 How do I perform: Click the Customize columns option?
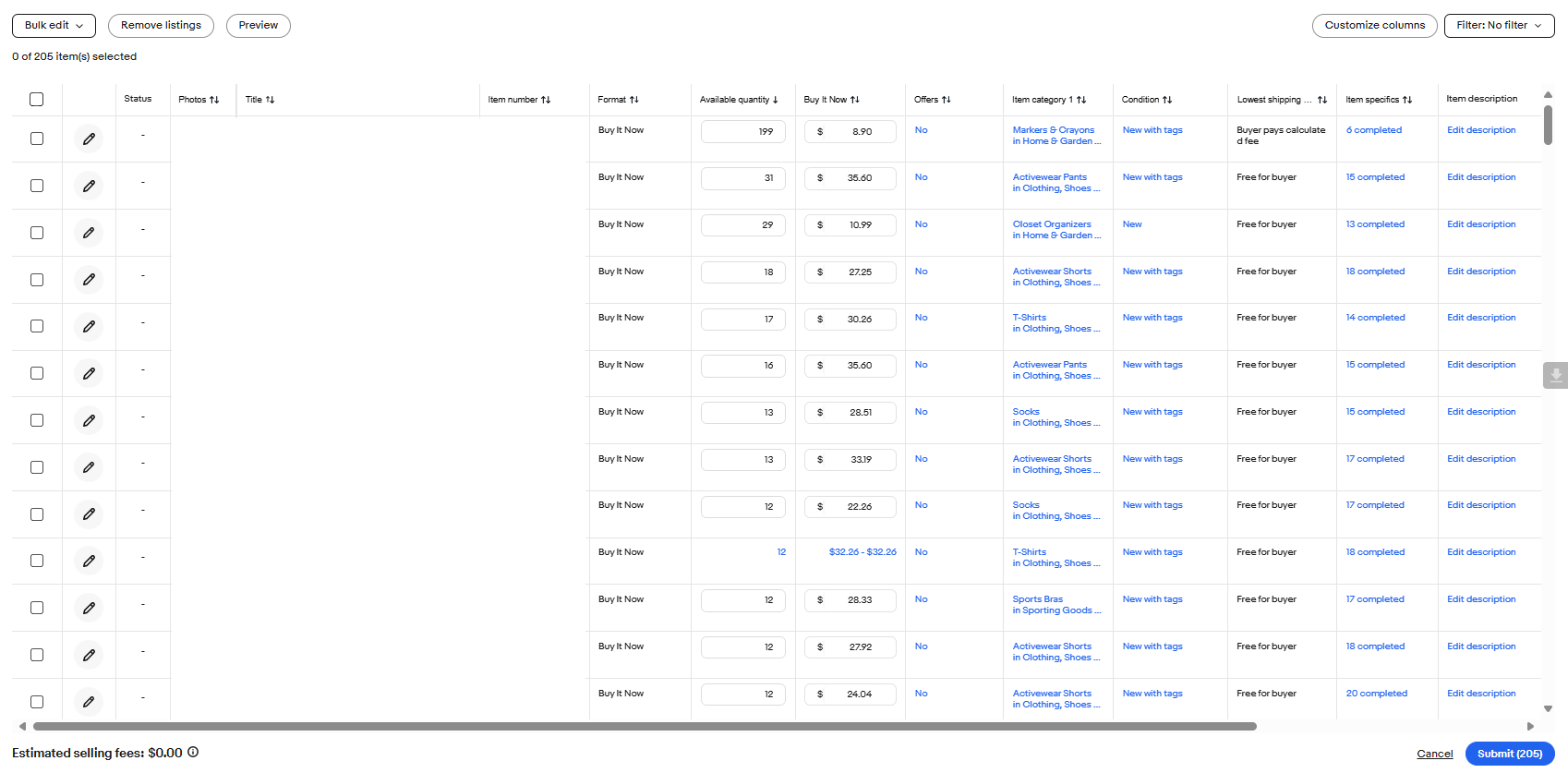(1374, 26)
